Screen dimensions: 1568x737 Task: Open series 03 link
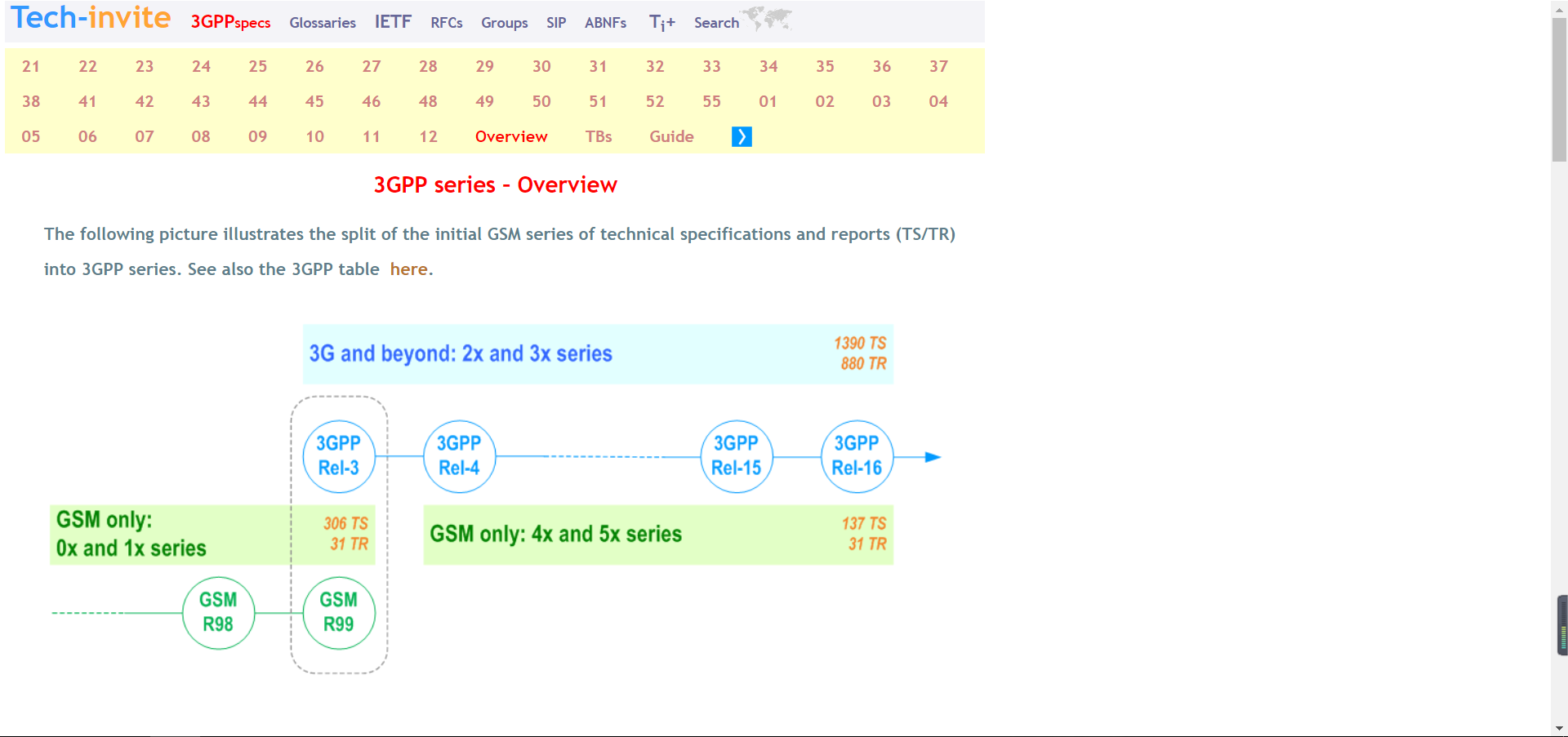click(x=881, y=101)
